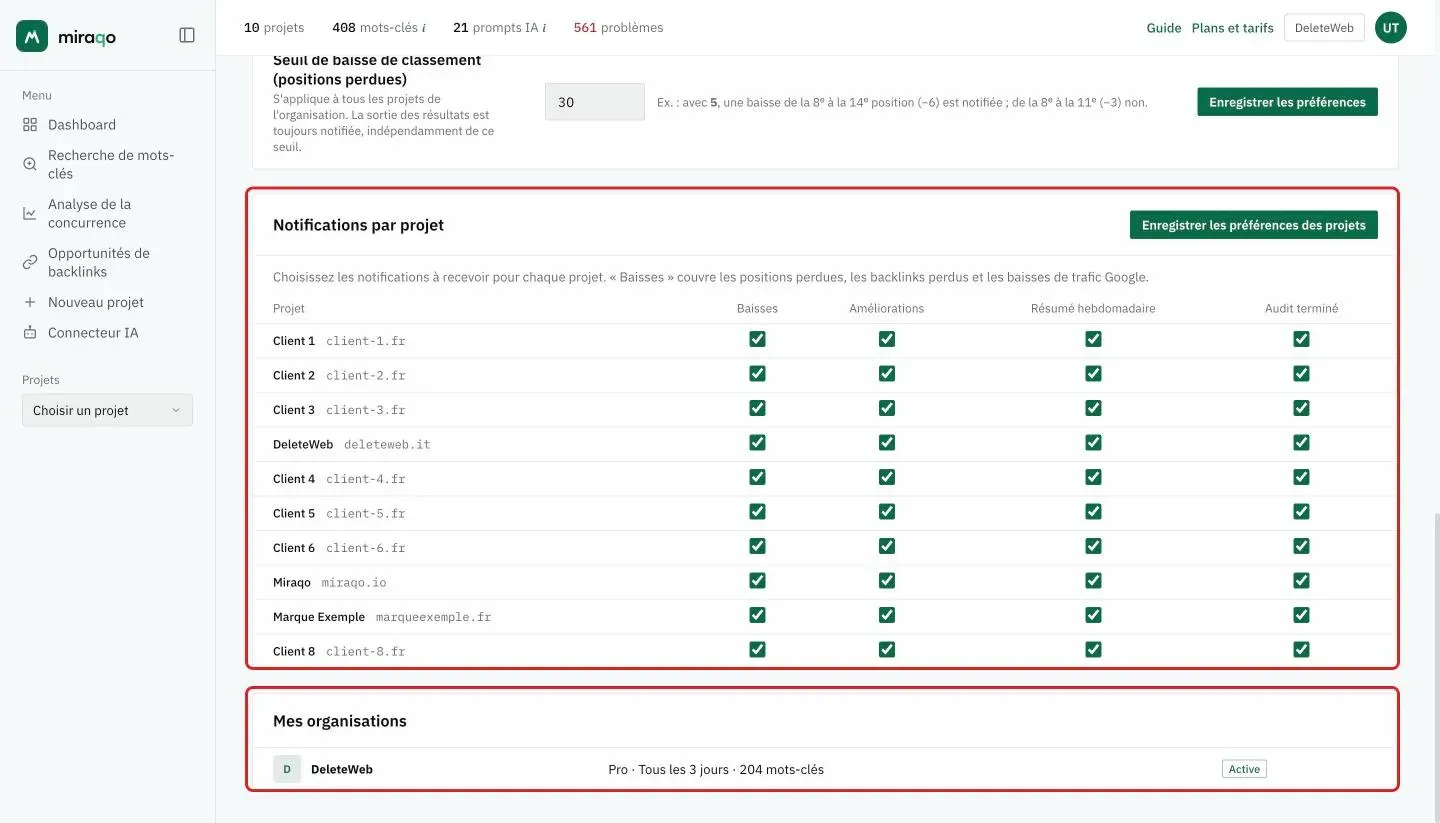Open the Guide link
This screenshot has width=1440, height=823.
1164,28
